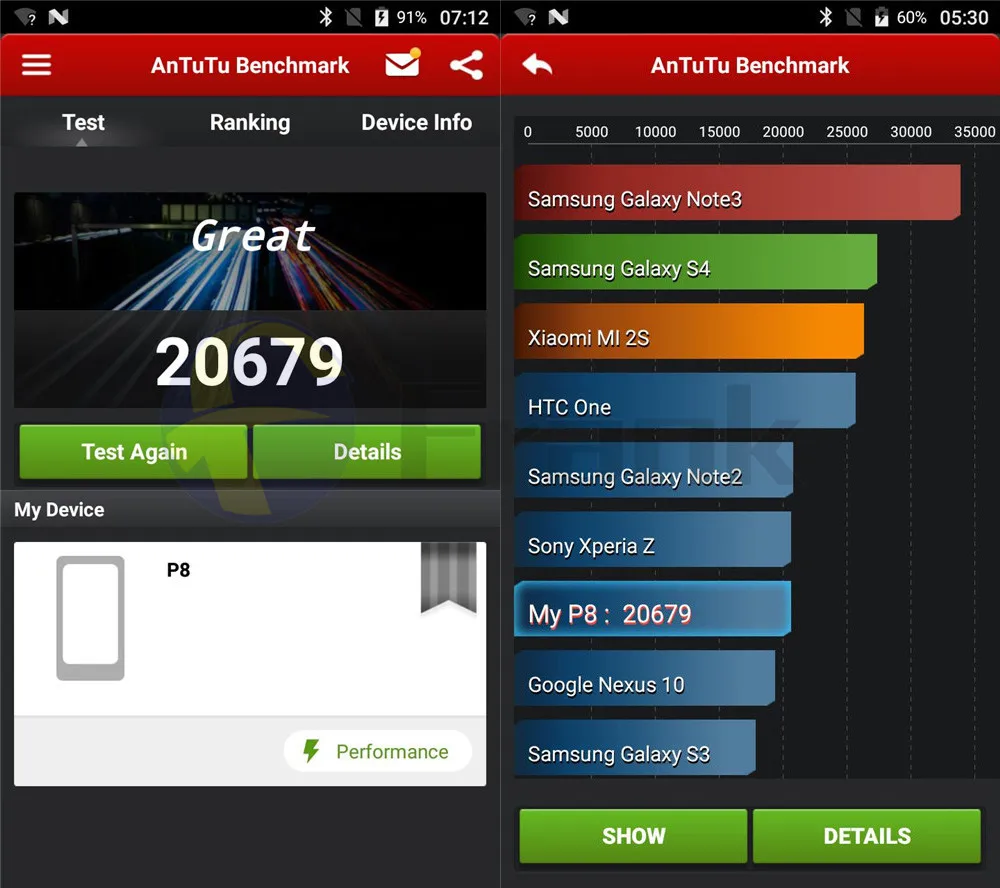Image resolution: width=1000 pixels, height=888 pixels.
Task: Tap the N notification icon, right screen
Action: 558,17
